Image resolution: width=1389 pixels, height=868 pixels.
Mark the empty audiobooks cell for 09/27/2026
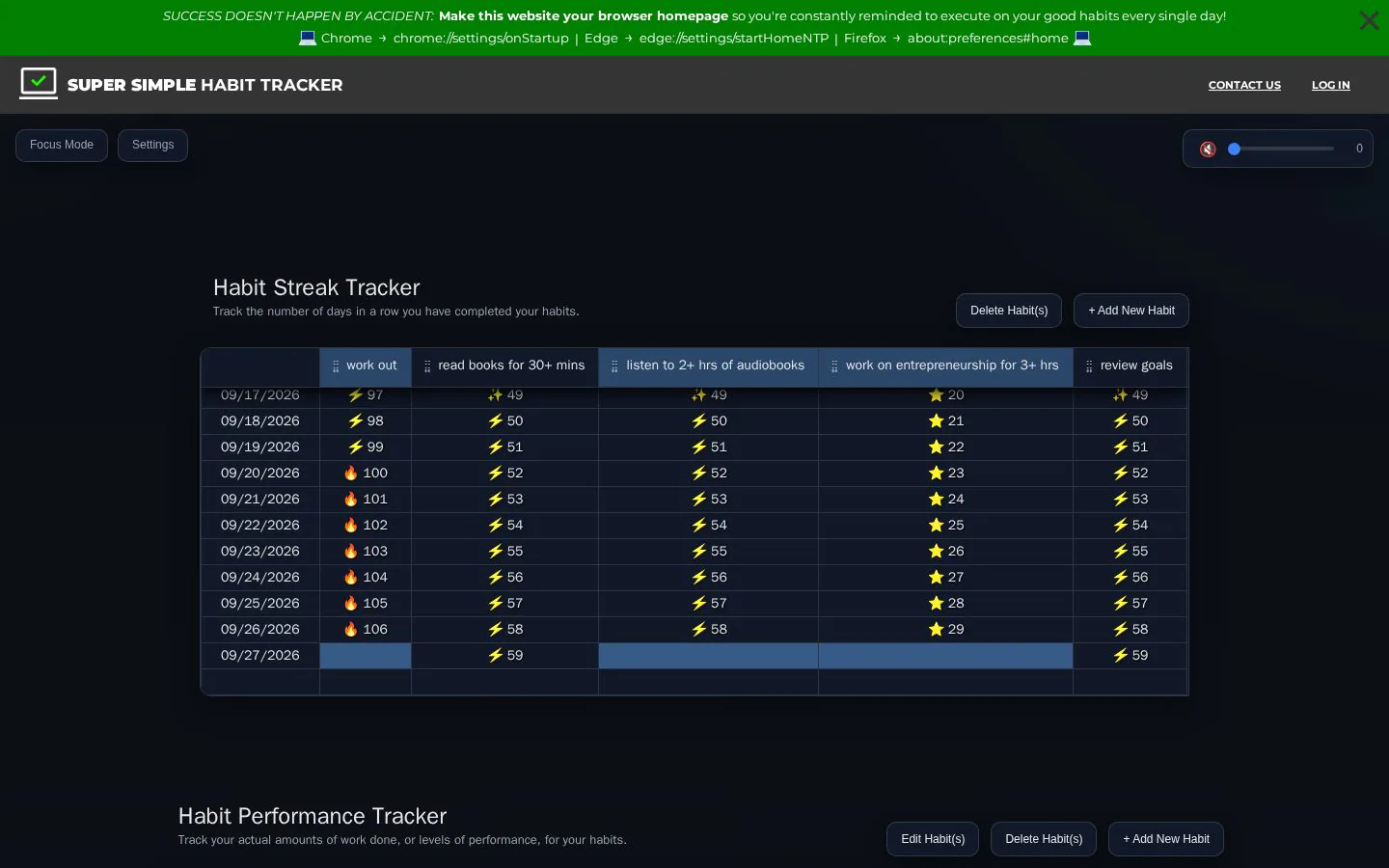[709, 656]
